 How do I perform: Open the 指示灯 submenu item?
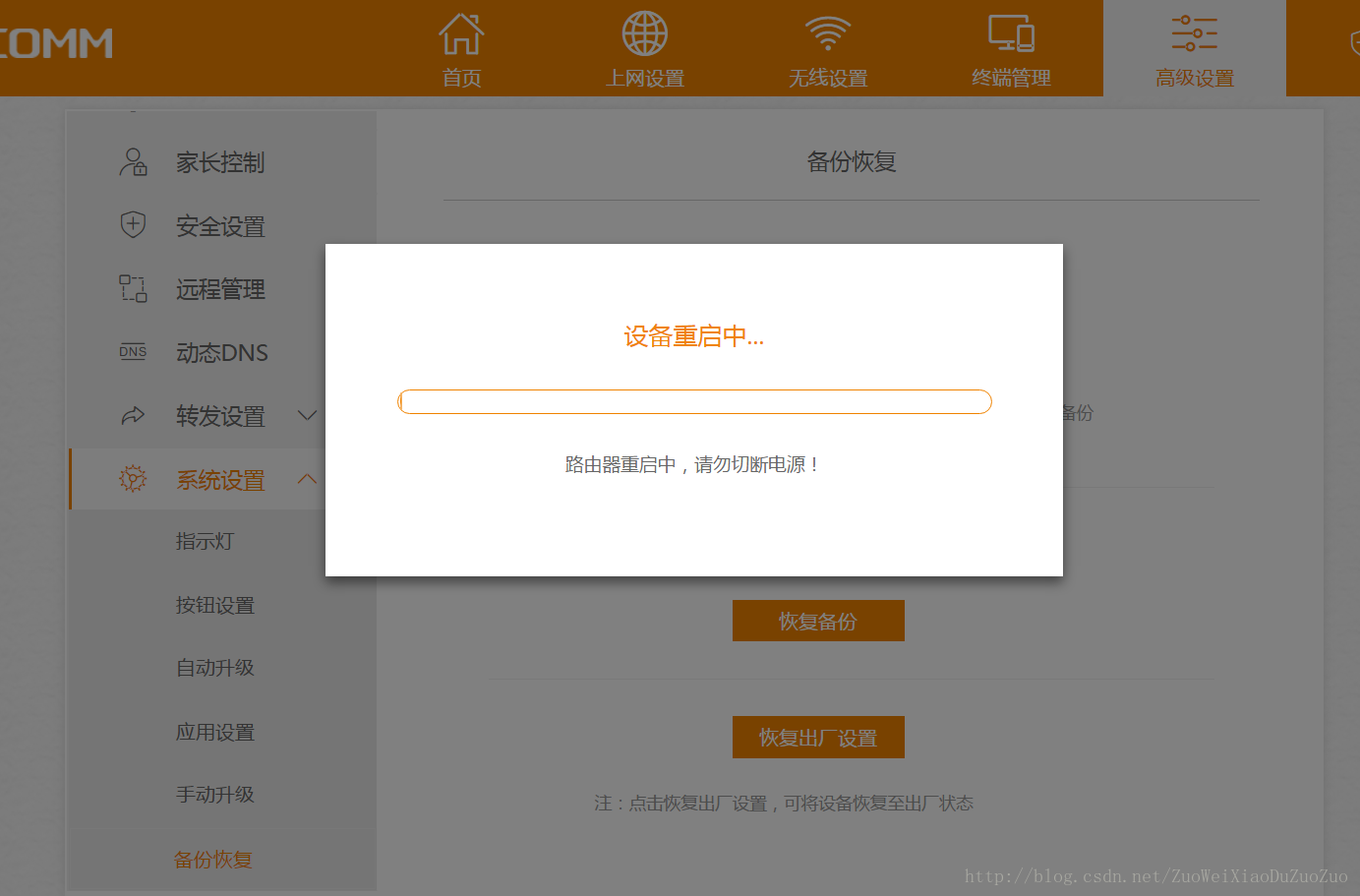tap(205, 541)
